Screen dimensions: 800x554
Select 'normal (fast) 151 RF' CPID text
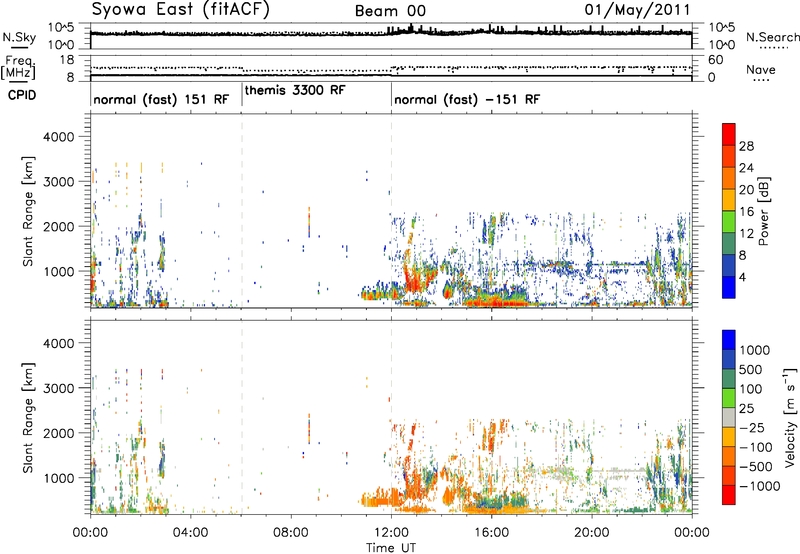point(161,99)
